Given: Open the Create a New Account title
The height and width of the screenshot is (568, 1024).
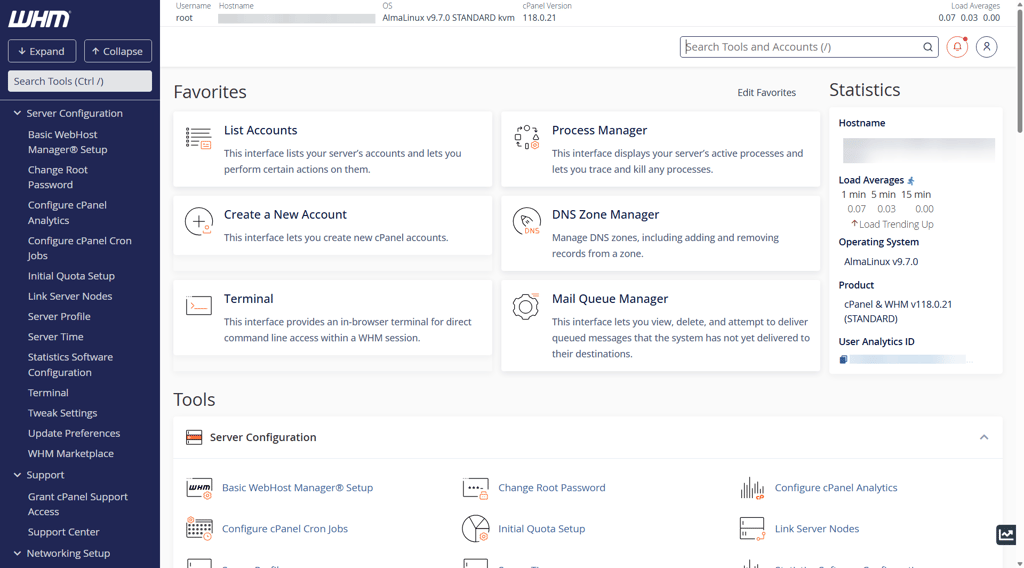Looking at the screenshot, I should point(285,215).
